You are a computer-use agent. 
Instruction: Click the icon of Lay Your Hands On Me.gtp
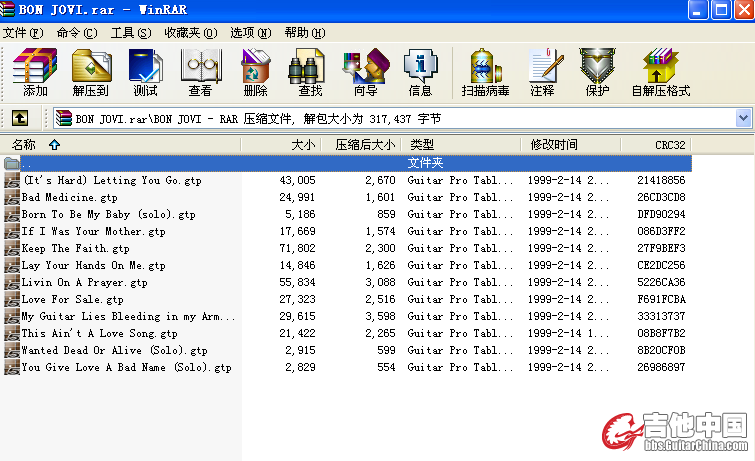click(12, 265)
